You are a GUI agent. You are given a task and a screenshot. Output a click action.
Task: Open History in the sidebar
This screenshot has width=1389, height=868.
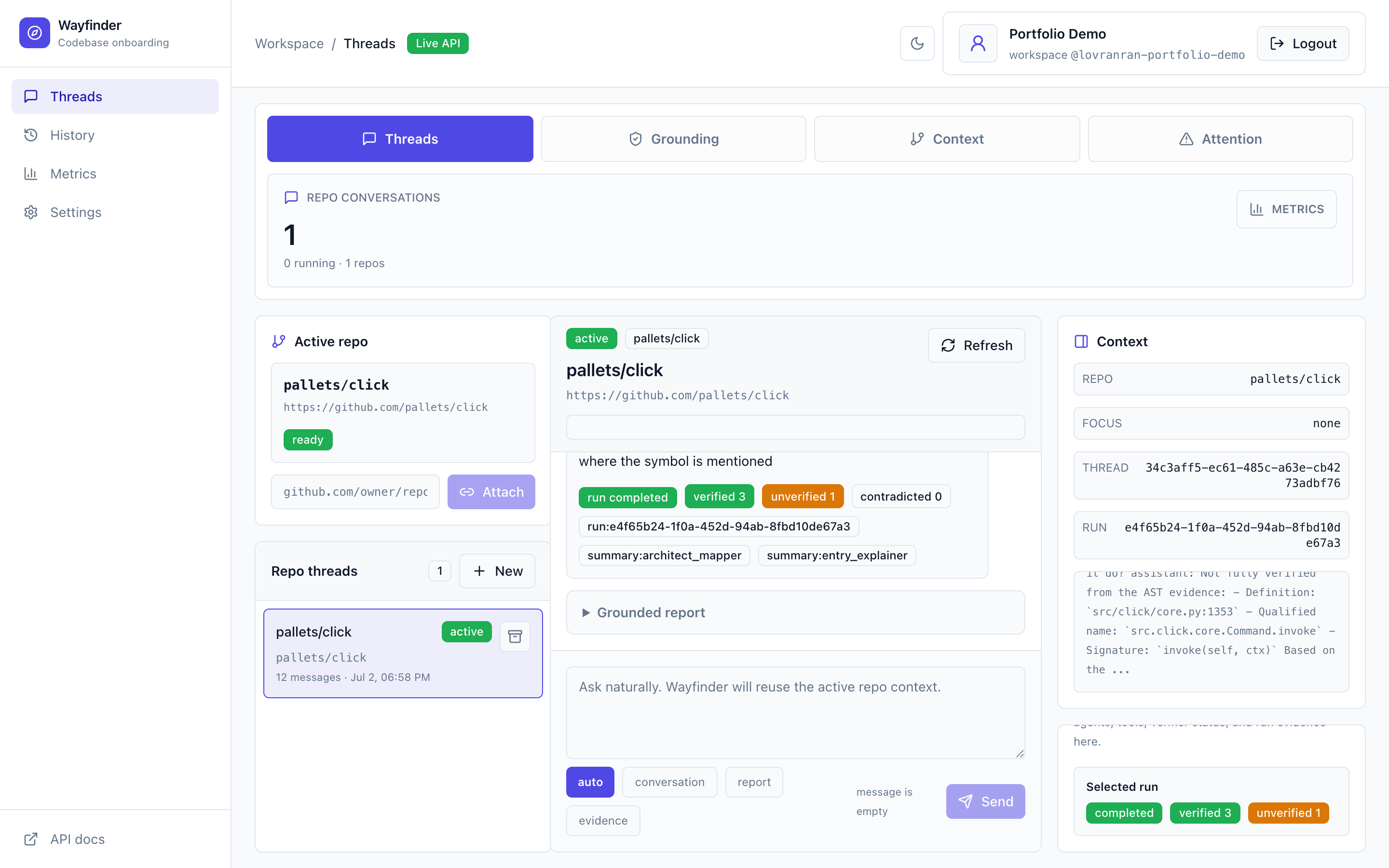click(x=115, y=135)
